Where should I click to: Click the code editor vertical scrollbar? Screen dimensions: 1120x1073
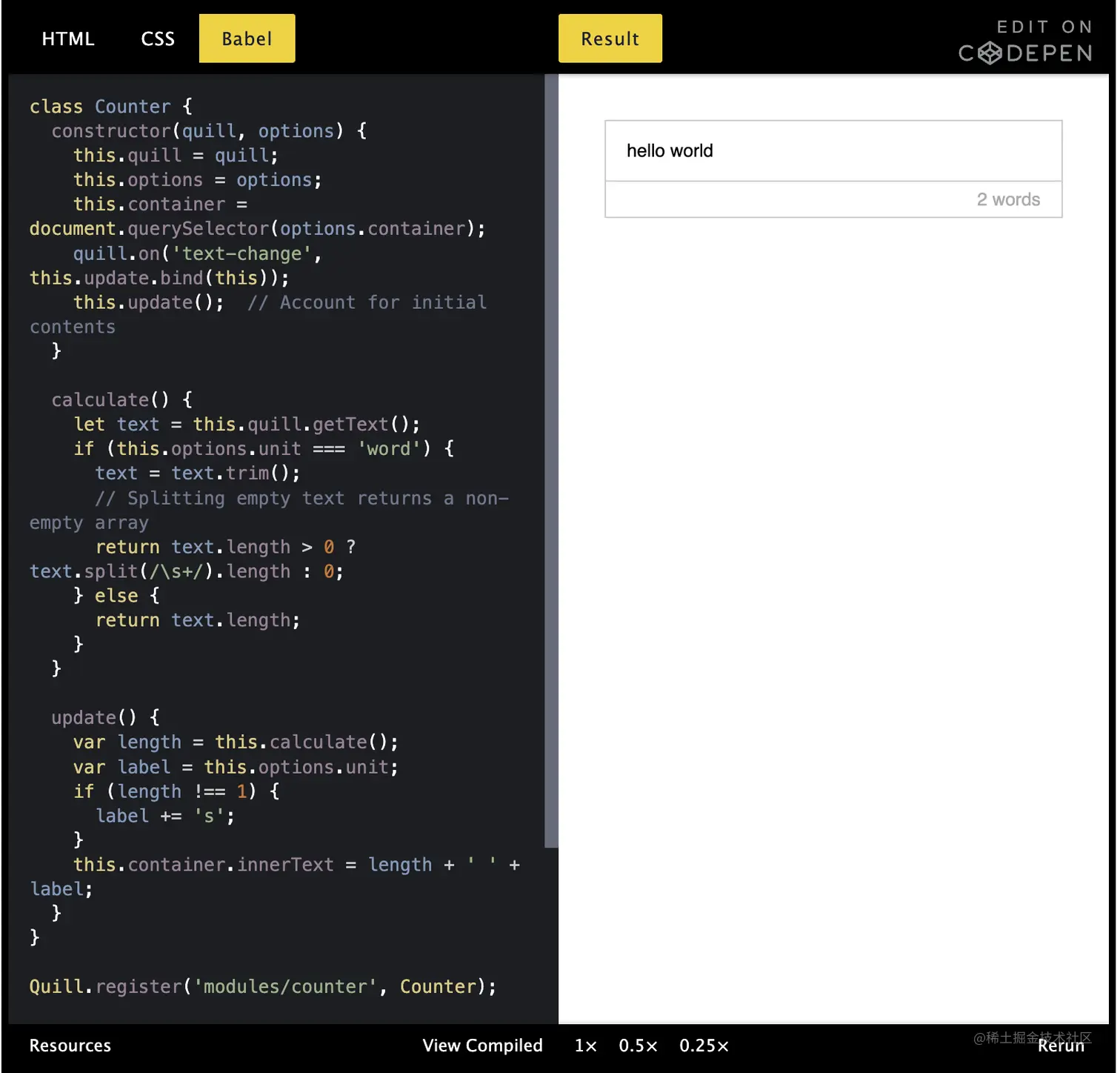tap(551, 460)
